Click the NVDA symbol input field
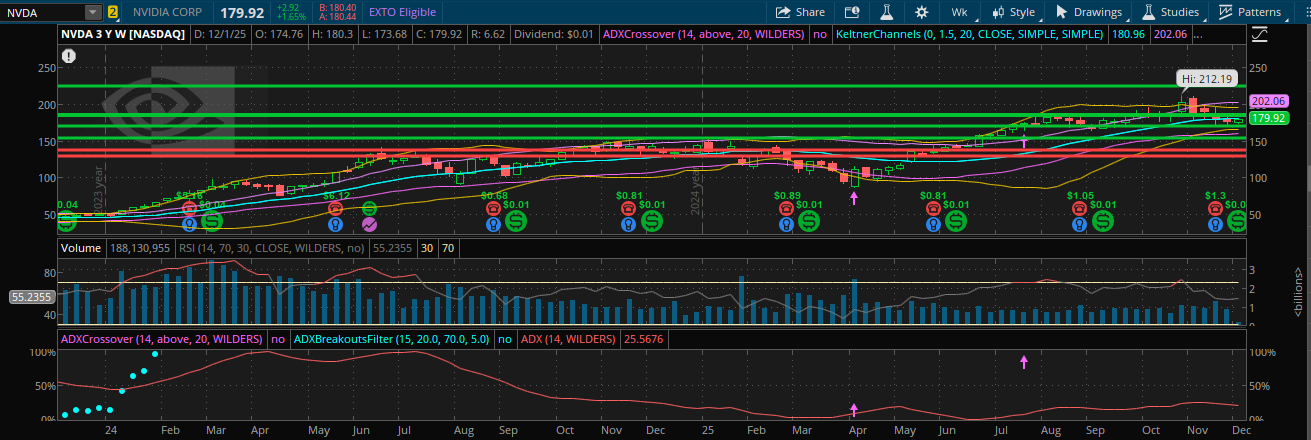 [x=43, y=12]
